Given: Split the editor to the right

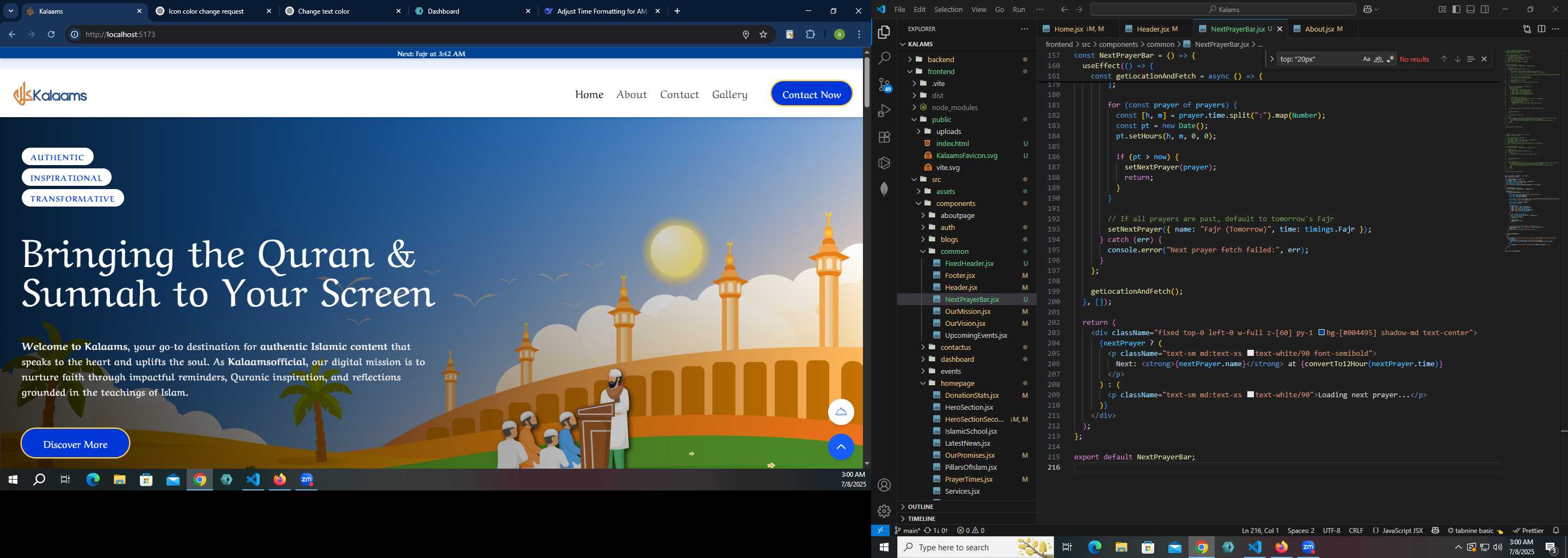Looking at the screenshot, I should tap(1541, 29).
